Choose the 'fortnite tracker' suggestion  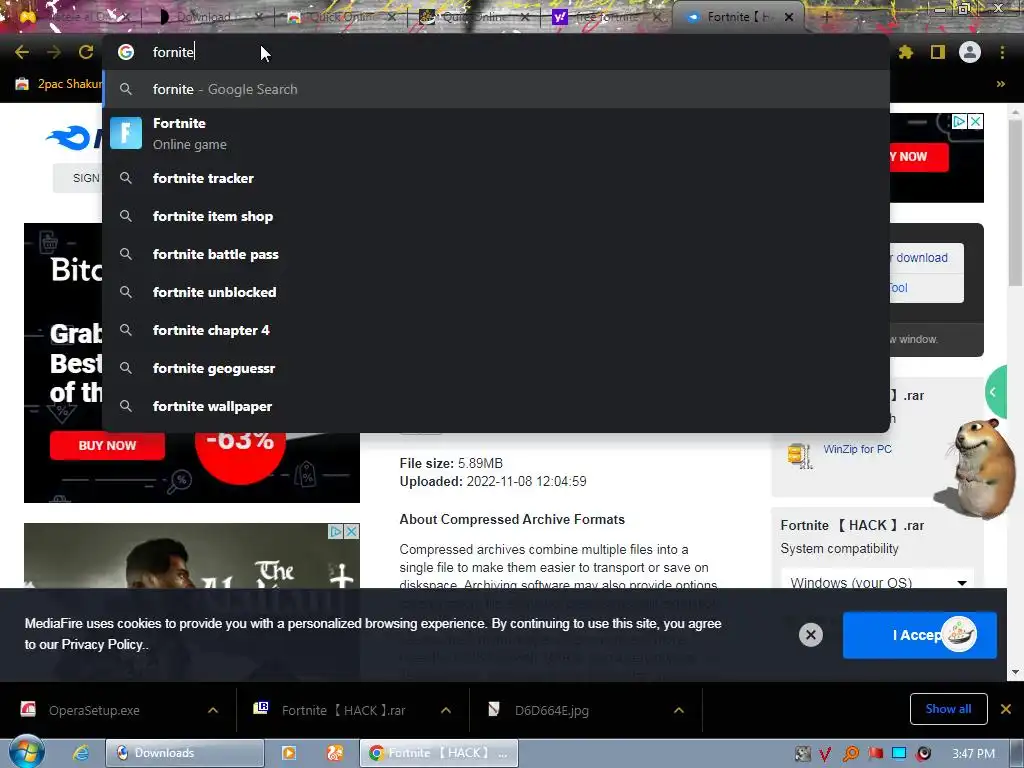coord(496,178)
